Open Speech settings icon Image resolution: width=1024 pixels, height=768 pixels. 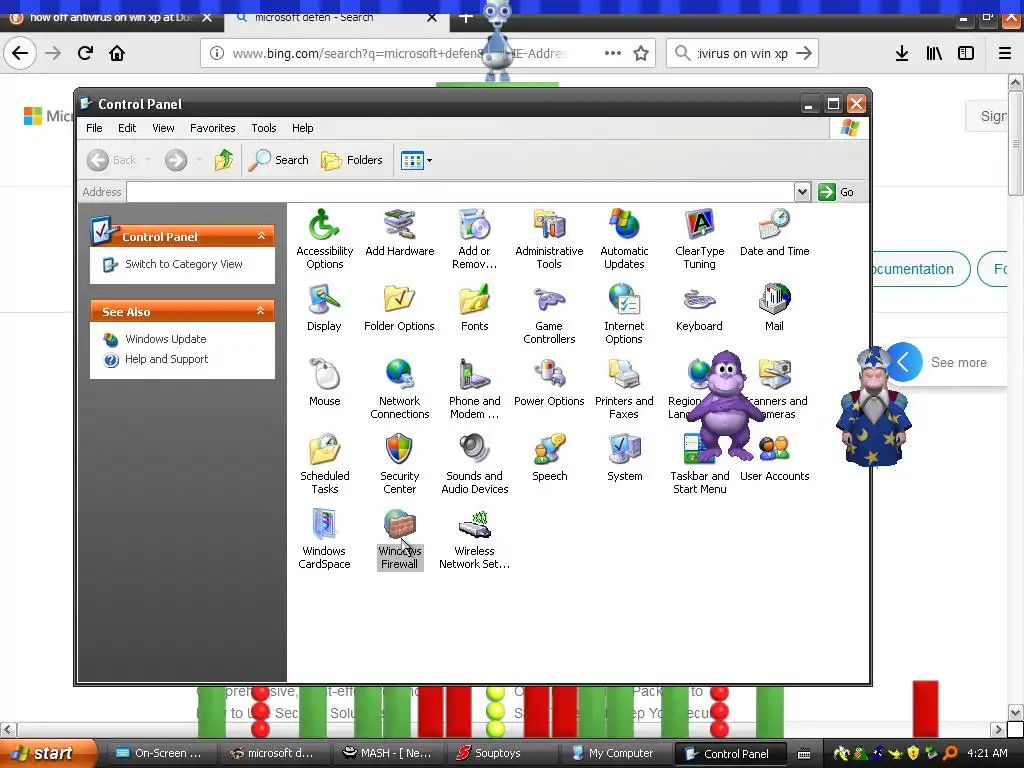pyautogui.click(x=549, y=458)
